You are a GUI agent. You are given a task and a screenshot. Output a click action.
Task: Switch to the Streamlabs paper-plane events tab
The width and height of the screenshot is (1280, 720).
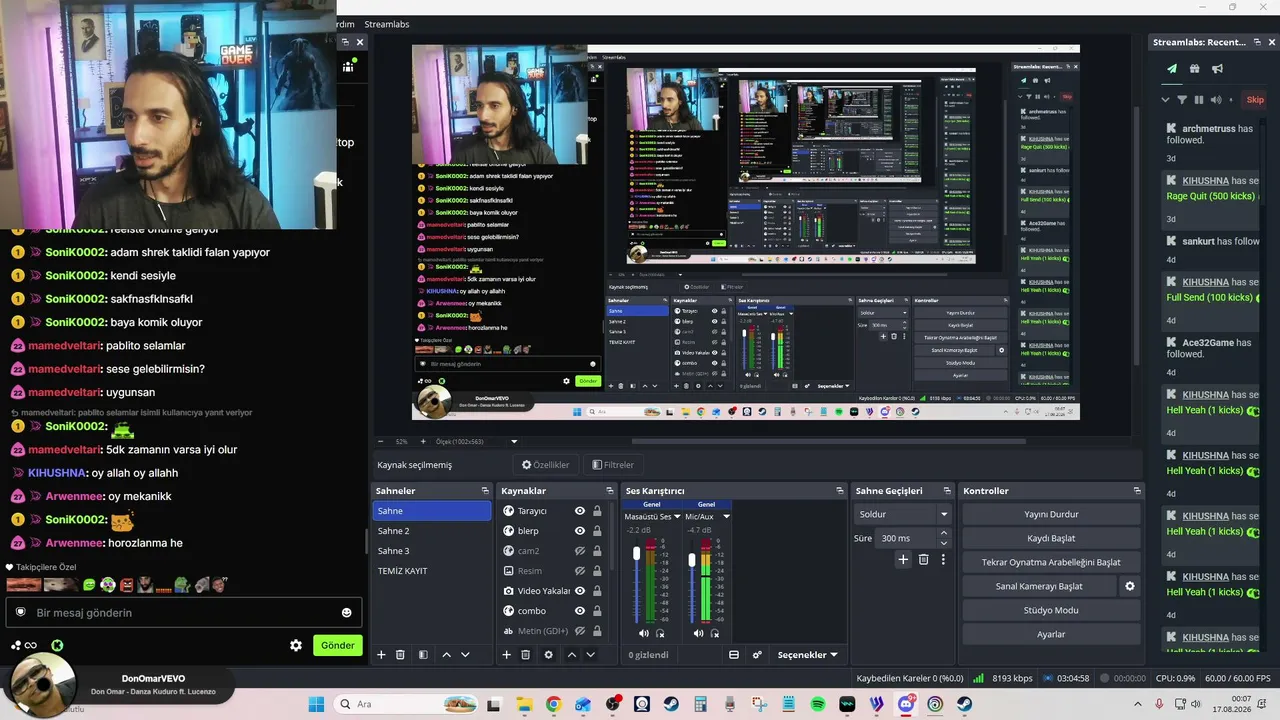coord(1172,69)
